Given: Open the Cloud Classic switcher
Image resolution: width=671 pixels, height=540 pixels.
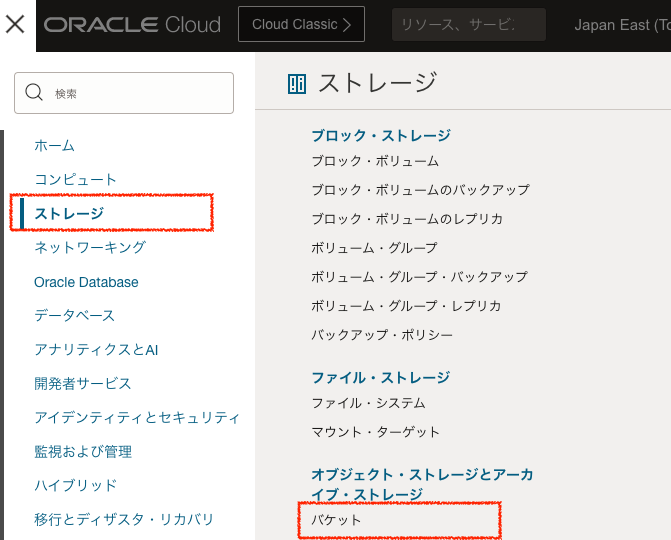Looking at the screenshot, I should point(301,24).
